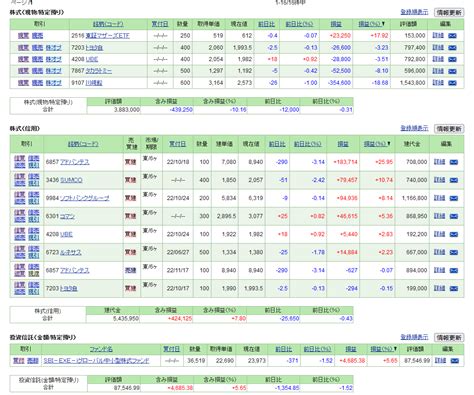474x395 pixels.
Task: Click 登録順表示 link above investment trust table
Action: [414, 337]
